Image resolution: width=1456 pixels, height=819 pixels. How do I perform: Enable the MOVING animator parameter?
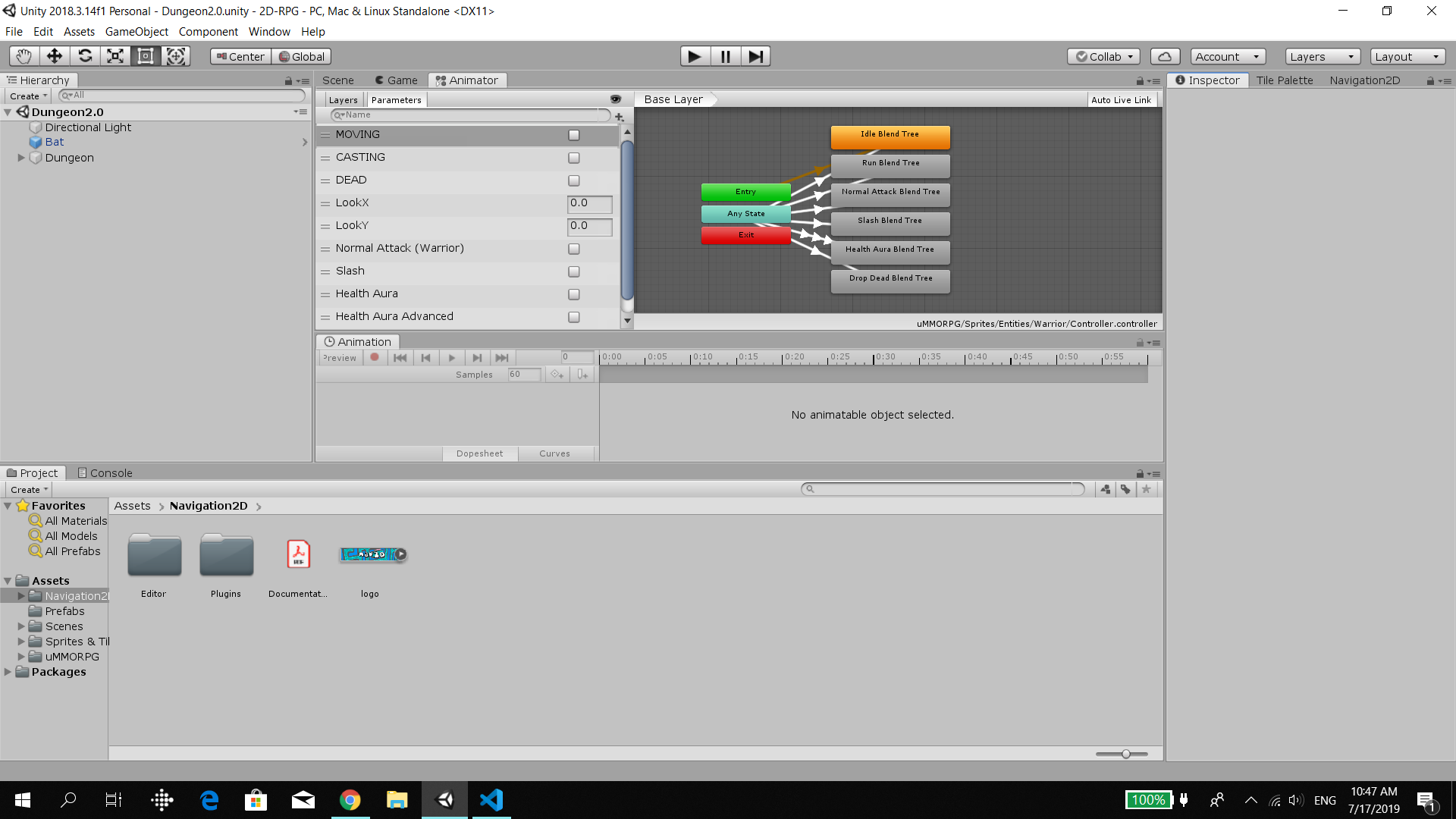tap(573, 134)
